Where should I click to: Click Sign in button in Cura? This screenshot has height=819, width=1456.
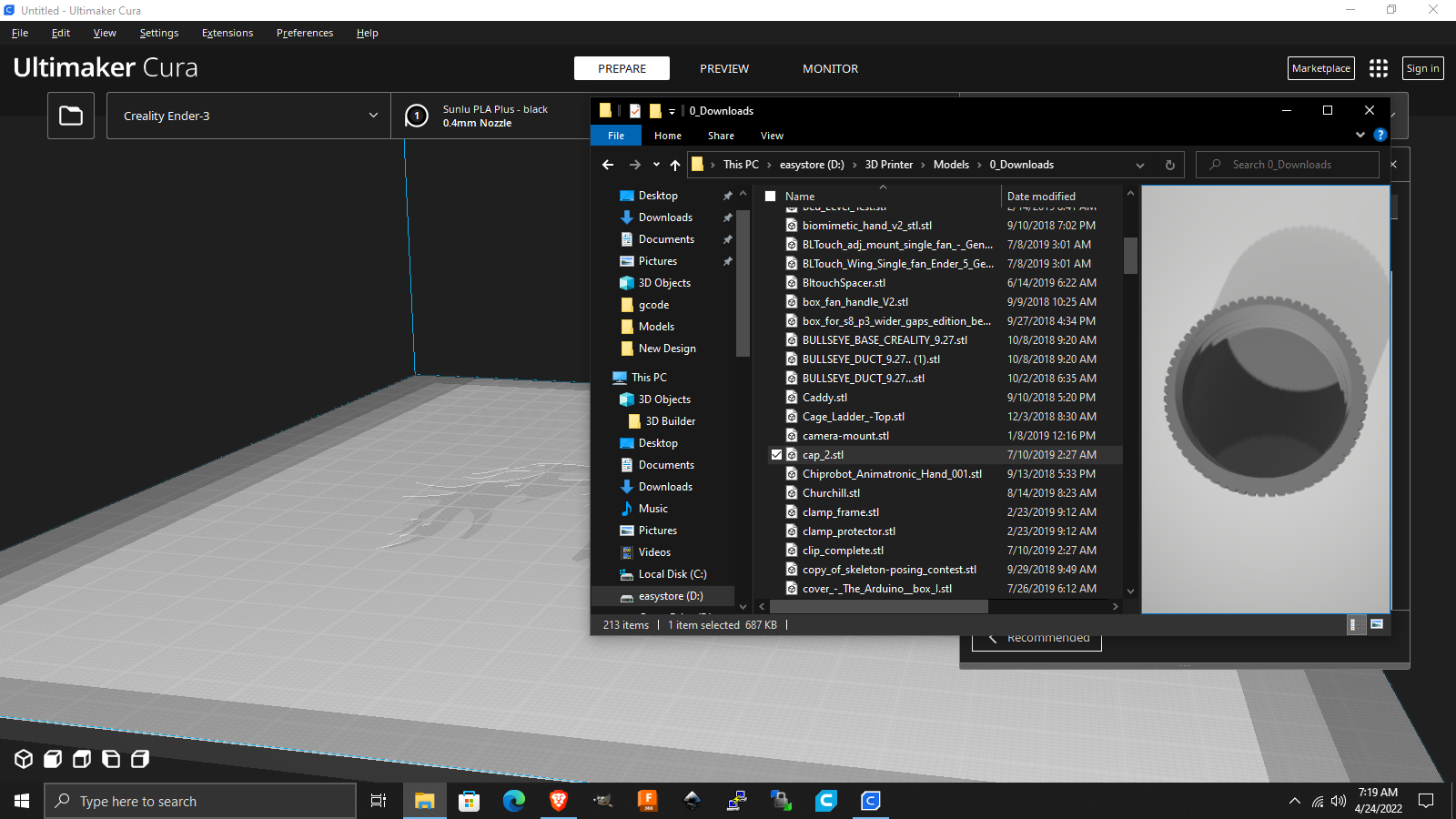pyautogui.click(x=1423, y=68)
